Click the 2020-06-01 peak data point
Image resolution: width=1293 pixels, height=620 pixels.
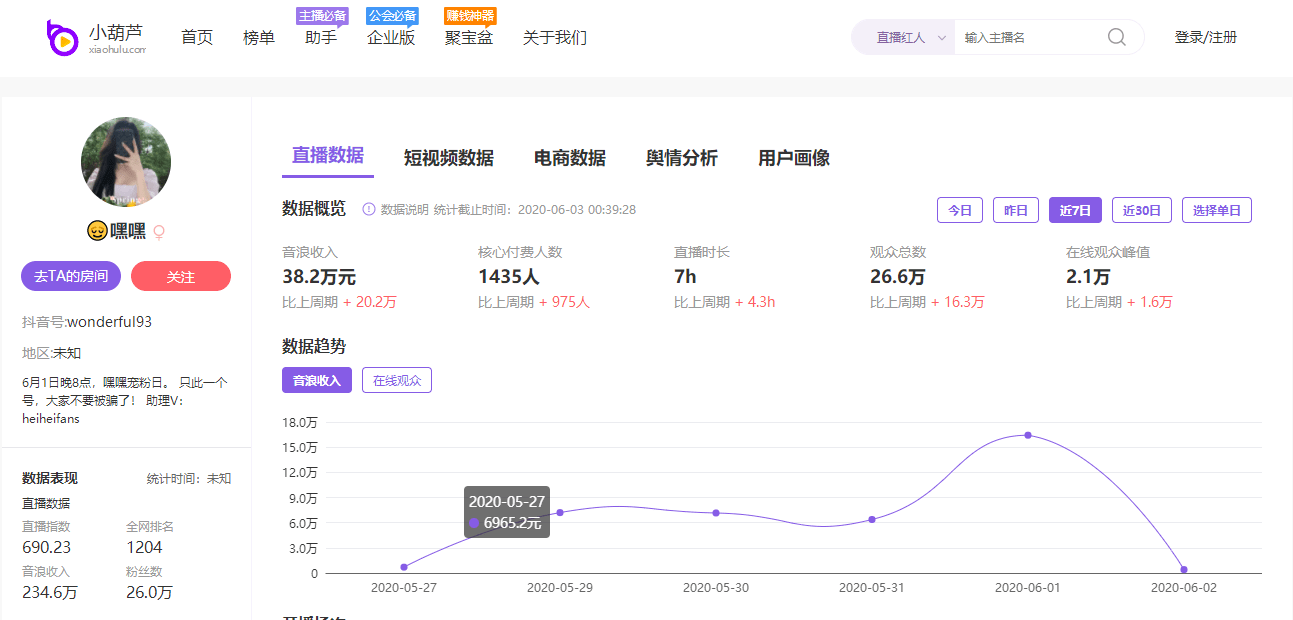tap(1027, 435)
